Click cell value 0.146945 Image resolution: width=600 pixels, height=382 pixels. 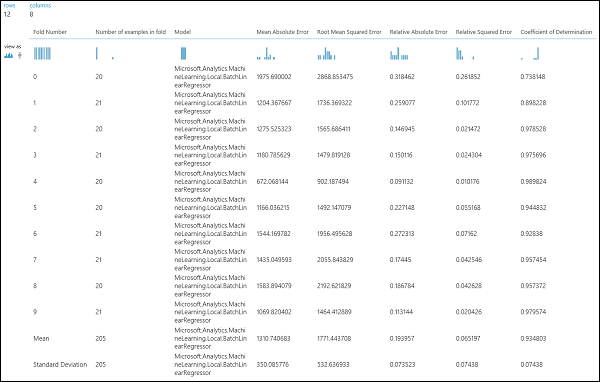(402, 129)
